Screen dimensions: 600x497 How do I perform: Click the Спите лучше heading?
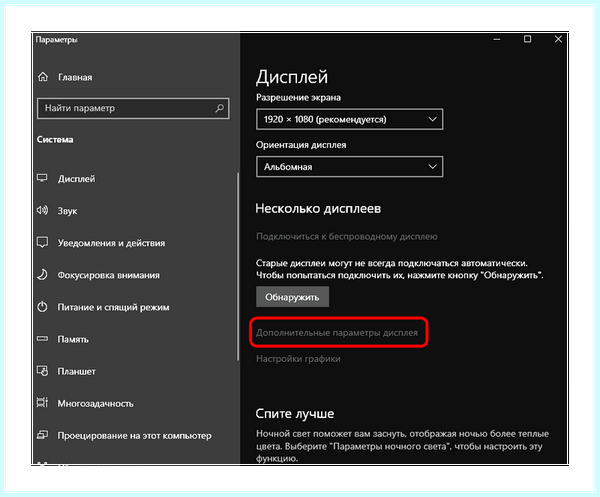click(x=295, y=414)
